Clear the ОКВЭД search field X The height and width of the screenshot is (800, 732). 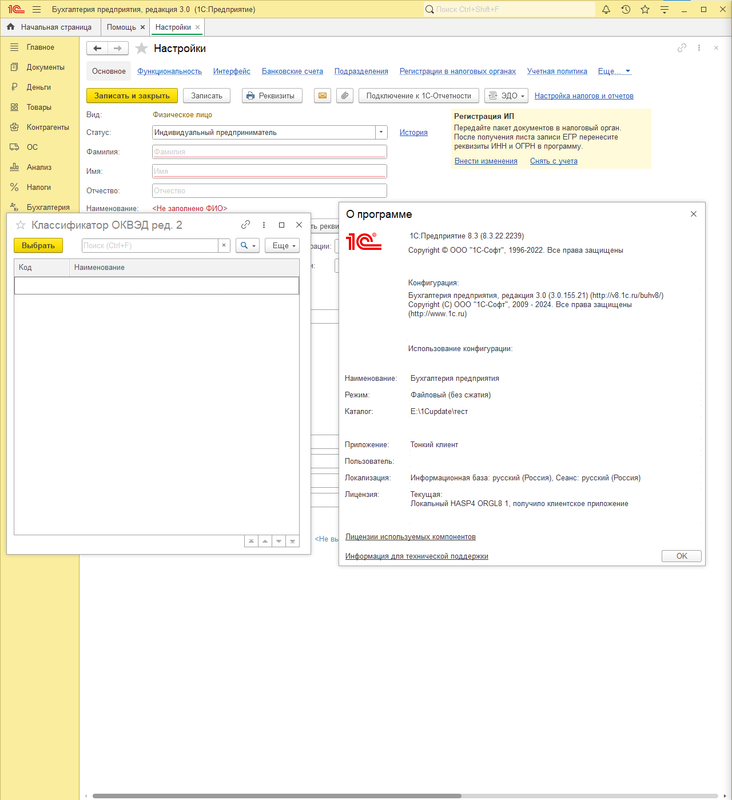[x=224, y=245]
